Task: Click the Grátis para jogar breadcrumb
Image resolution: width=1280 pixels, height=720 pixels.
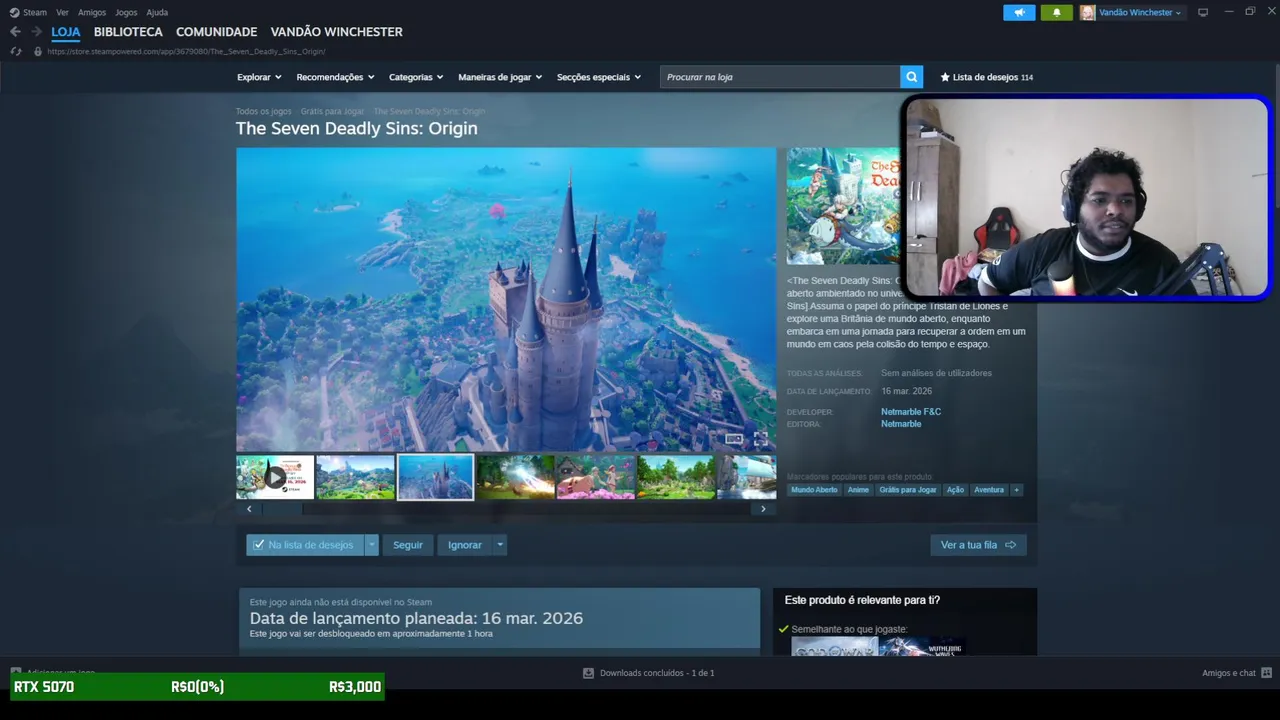Action: [x=332, y=112]
